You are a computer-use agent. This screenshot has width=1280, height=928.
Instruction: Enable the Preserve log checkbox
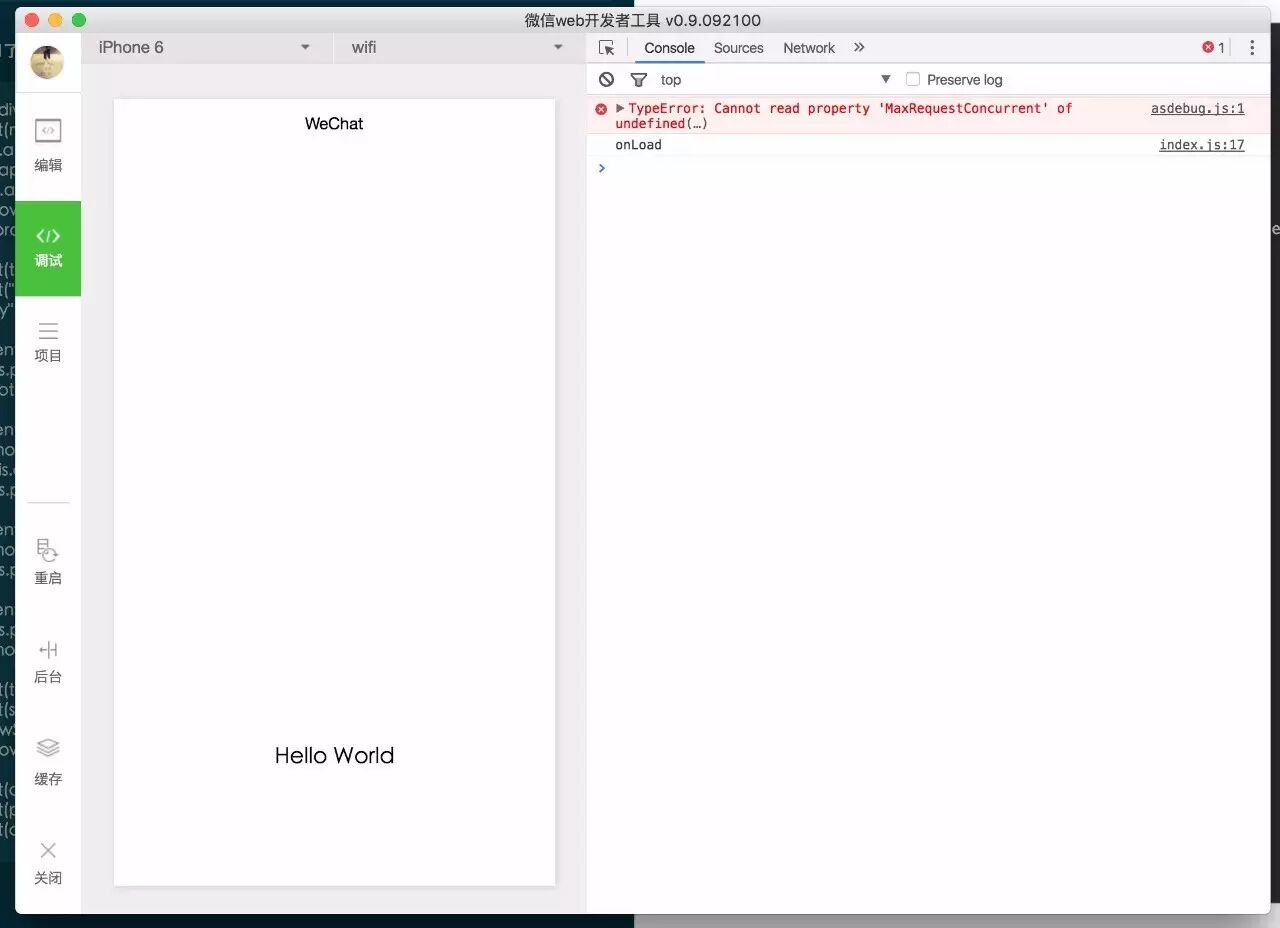[x=912, y=79]
